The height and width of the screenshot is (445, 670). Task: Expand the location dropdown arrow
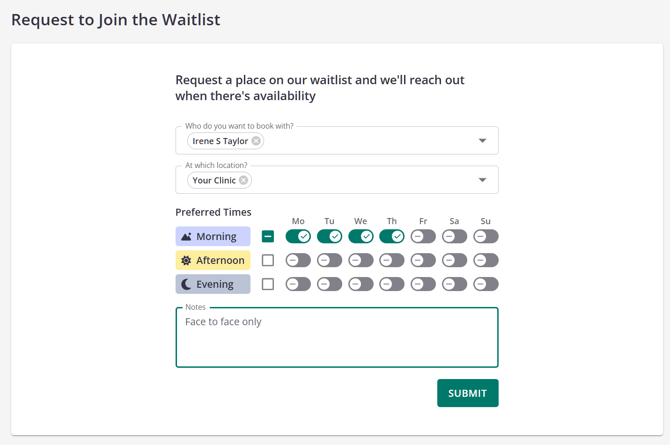482,180
